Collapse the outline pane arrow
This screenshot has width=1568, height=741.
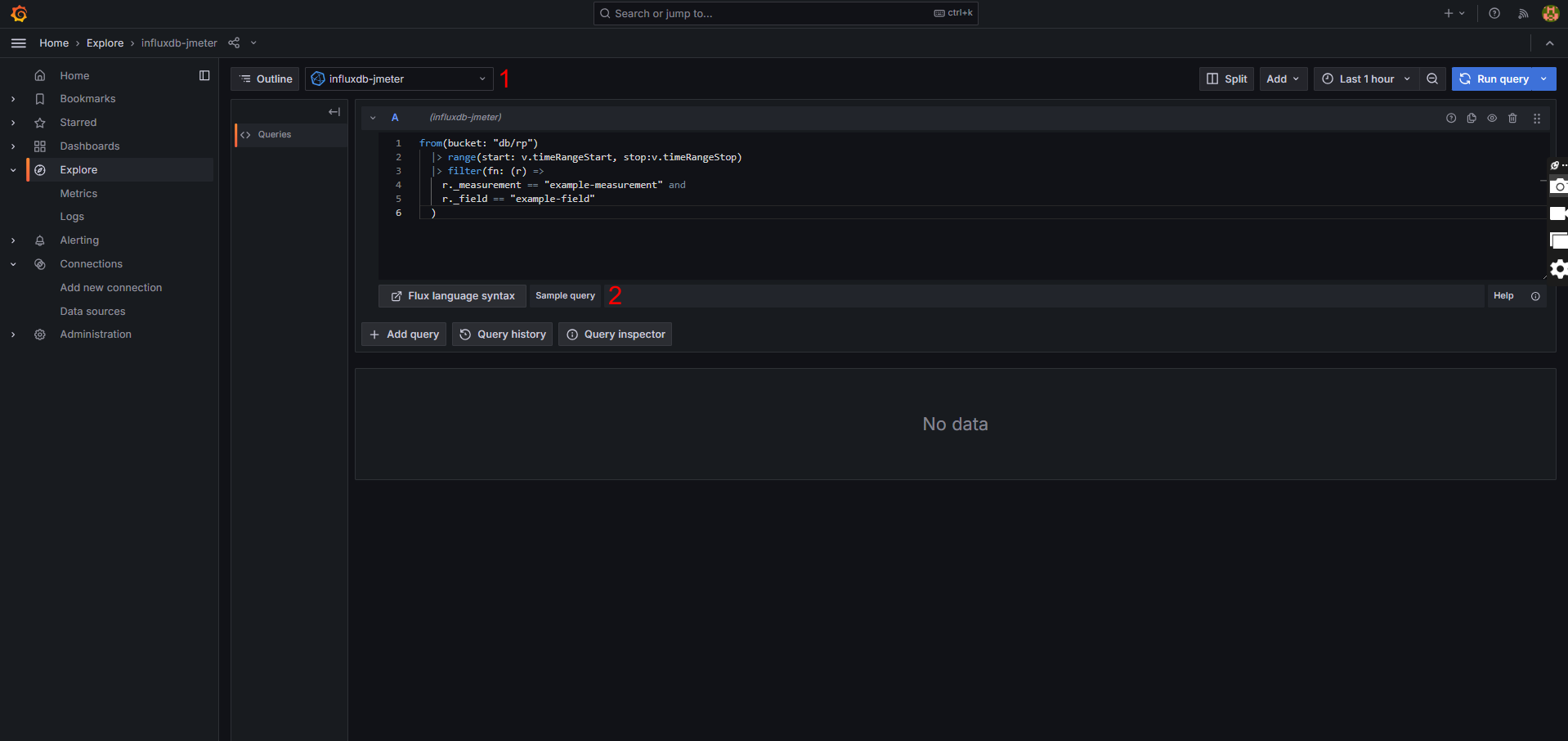point(334,112)
